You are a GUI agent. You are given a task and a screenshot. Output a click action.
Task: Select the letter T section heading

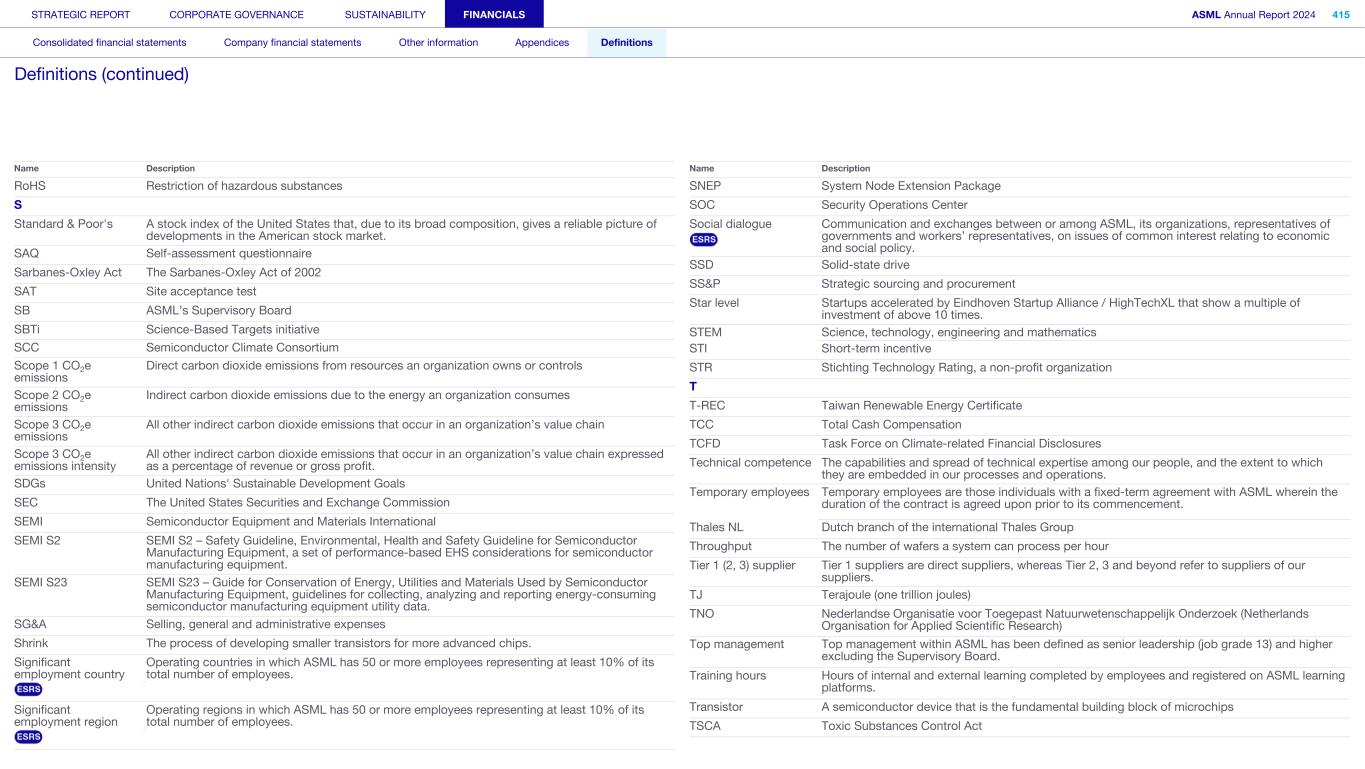[693, 386]
